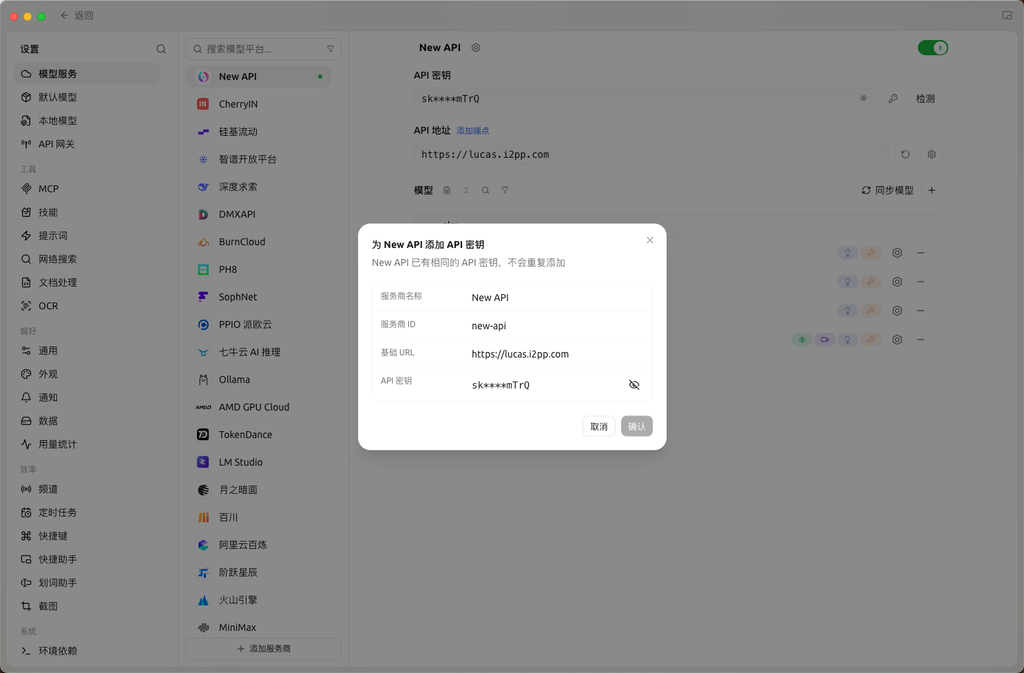
Task: Click the new-api provider ID value
Action: (488, 326)
